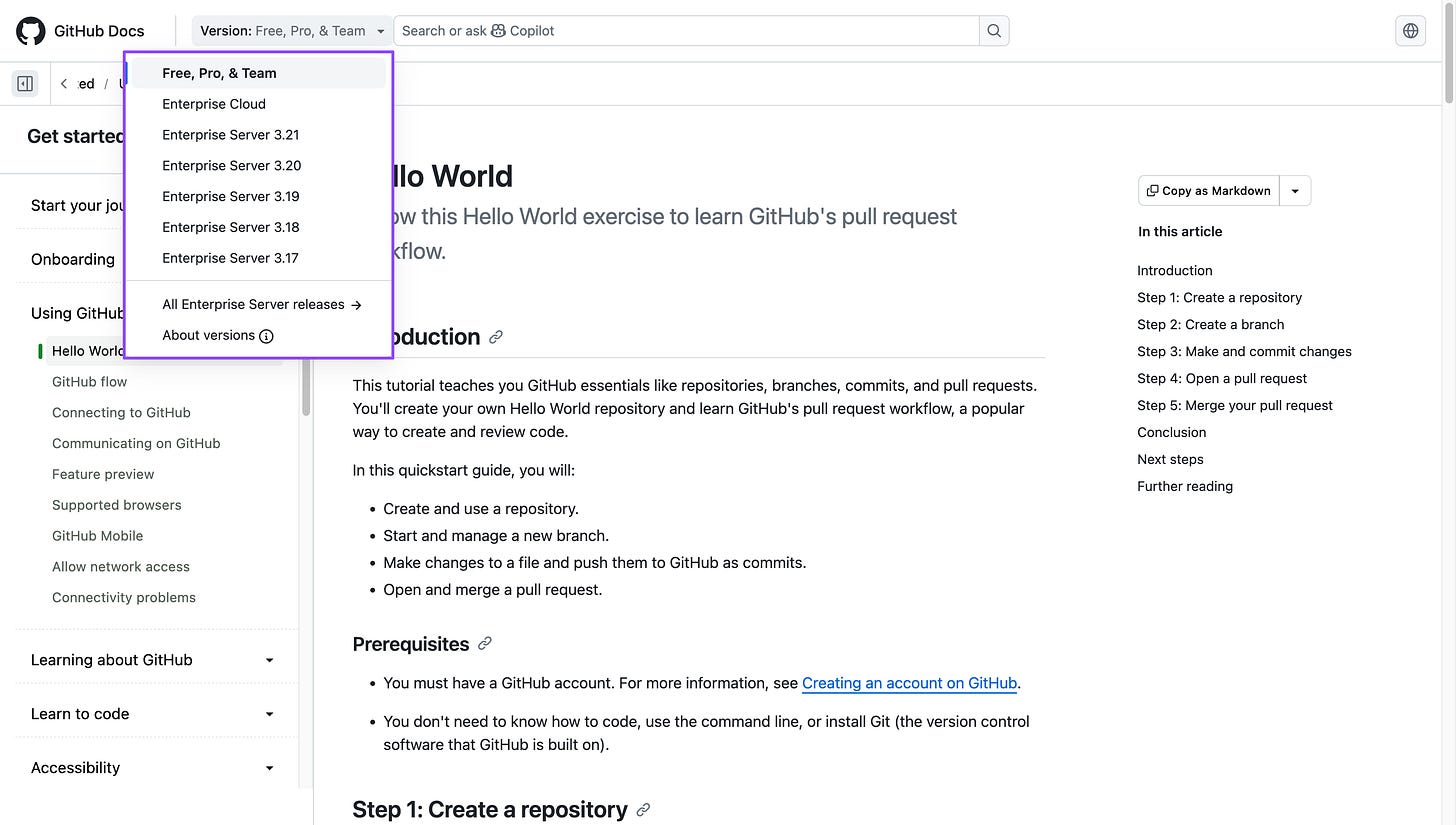This screenshot has height=825, width=1456.
Task: Click the anchor icon next to Step 1 heading
Action: [x=643, y=810]
